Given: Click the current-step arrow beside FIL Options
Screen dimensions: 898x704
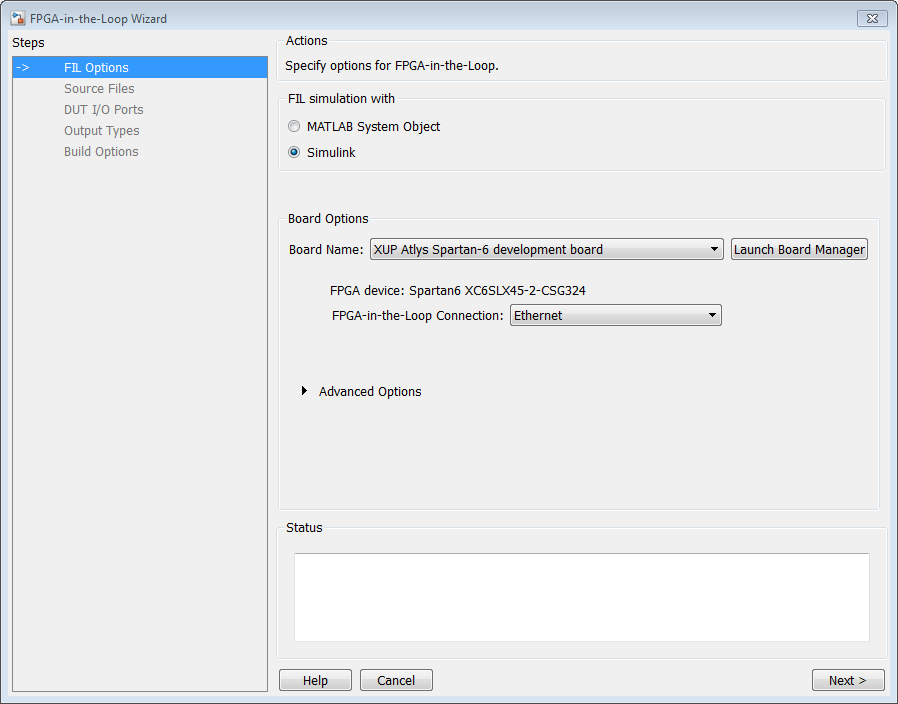Looking at the screenshot, I should pyautogui.click(x=23, y=68).
